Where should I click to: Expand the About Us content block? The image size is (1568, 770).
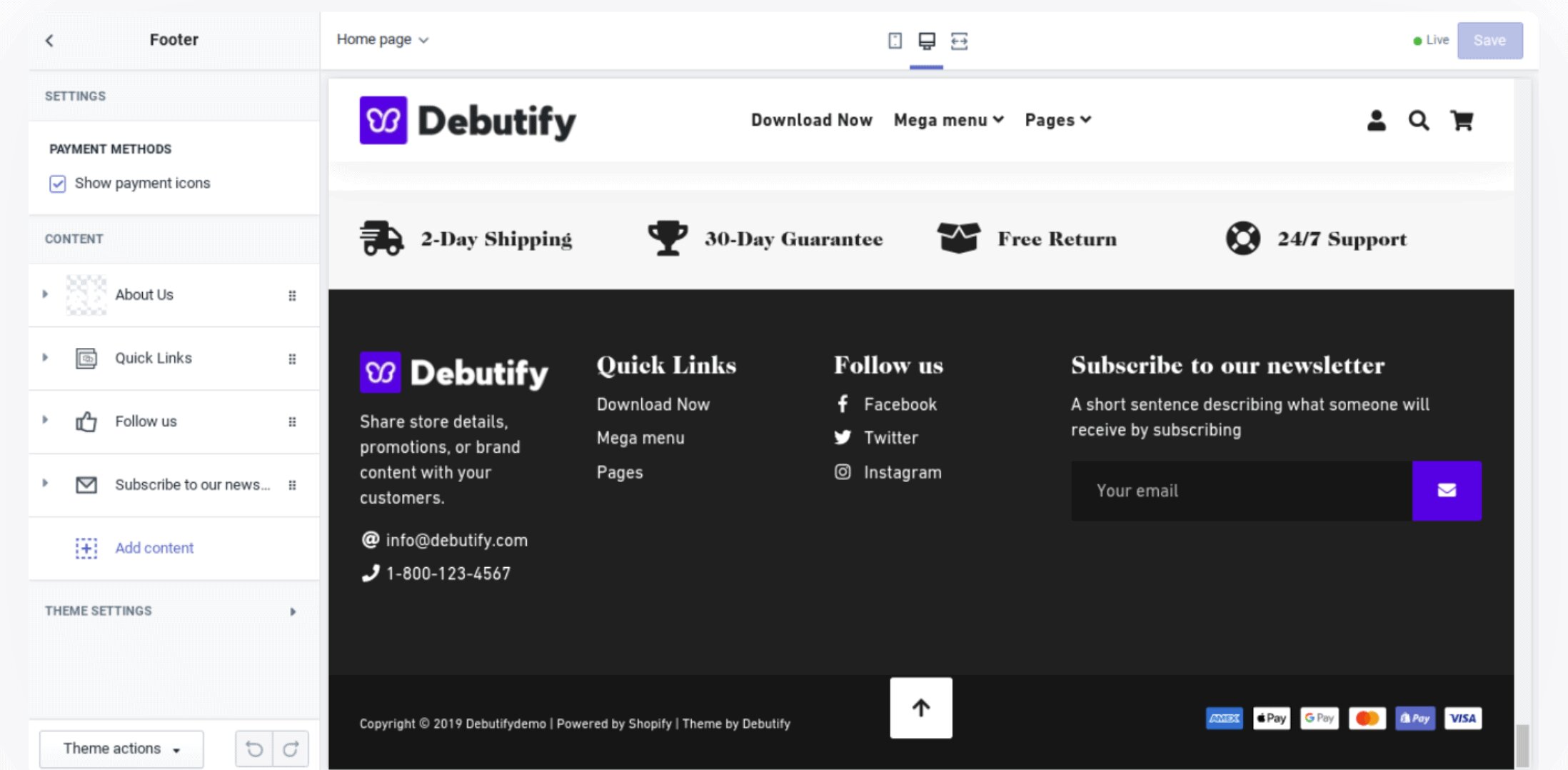[x=45, y=294]
